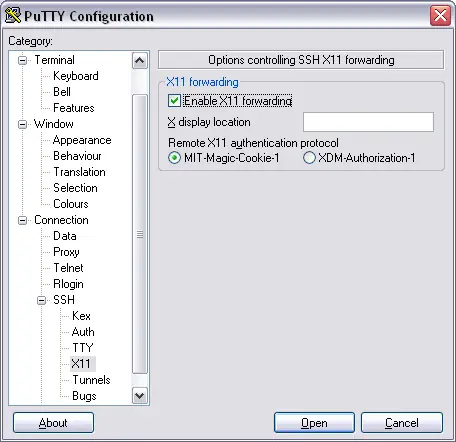Open Selection settings panel
The height and width of the screenshot is (442, 456).
click(75, 188)
